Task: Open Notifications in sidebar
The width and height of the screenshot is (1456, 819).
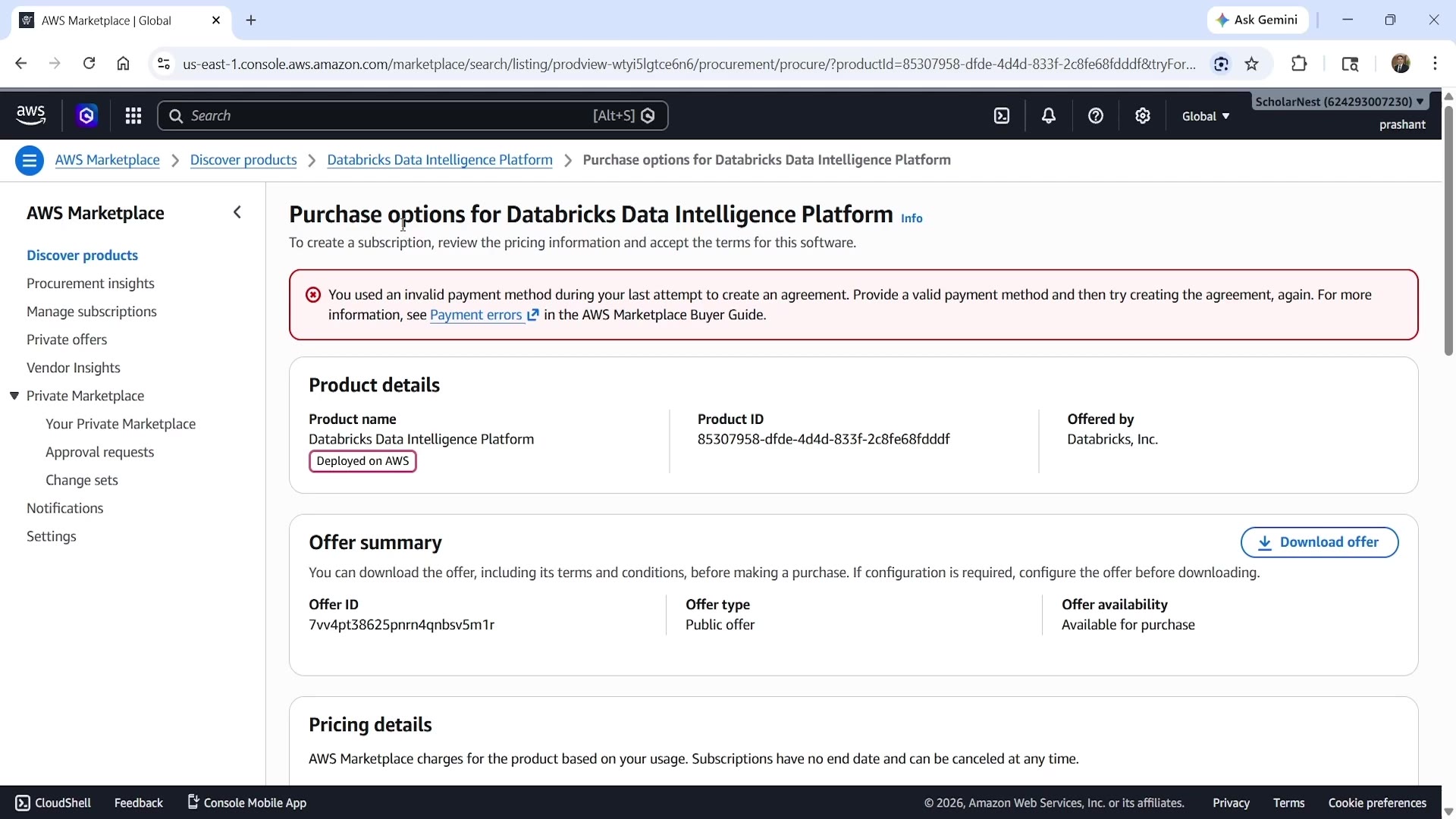Action: coord(65,508)
